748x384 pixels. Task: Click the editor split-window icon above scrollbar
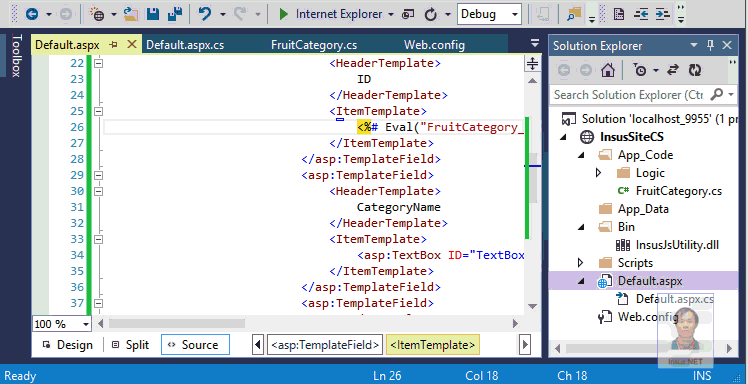coord(532,63)
